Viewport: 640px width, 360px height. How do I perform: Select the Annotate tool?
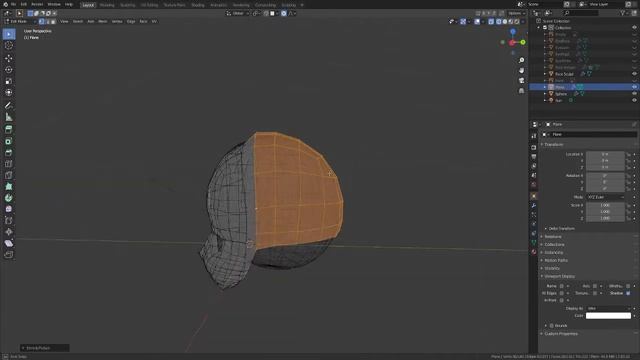click(x=9, y=105)
